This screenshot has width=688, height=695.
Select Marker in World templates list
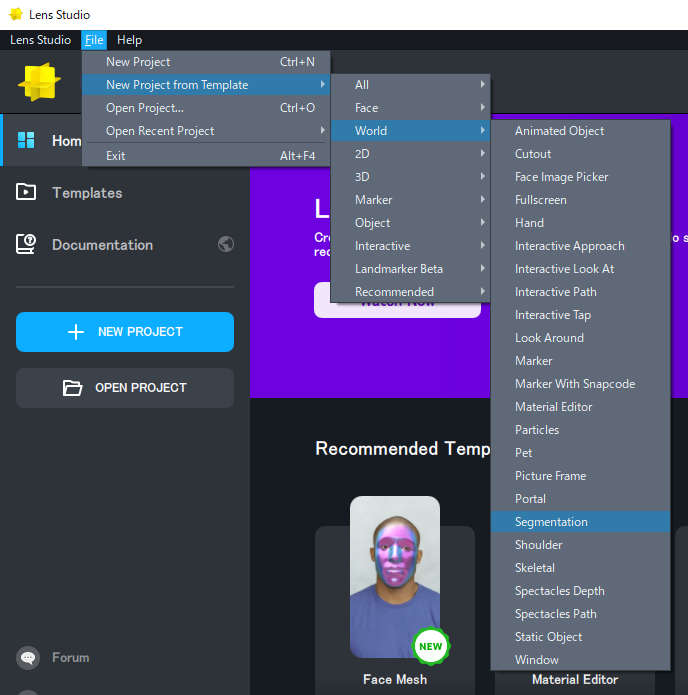pos(580,361)
